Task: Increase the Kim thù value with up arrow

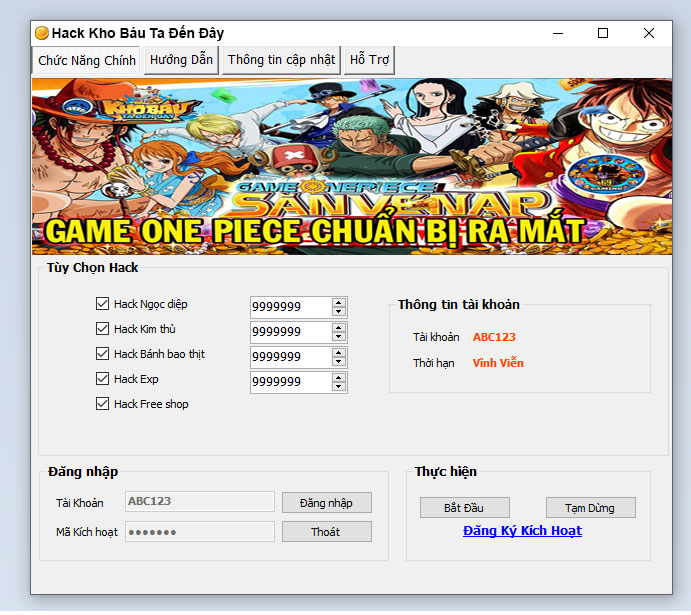Action: tap(338, 328)
